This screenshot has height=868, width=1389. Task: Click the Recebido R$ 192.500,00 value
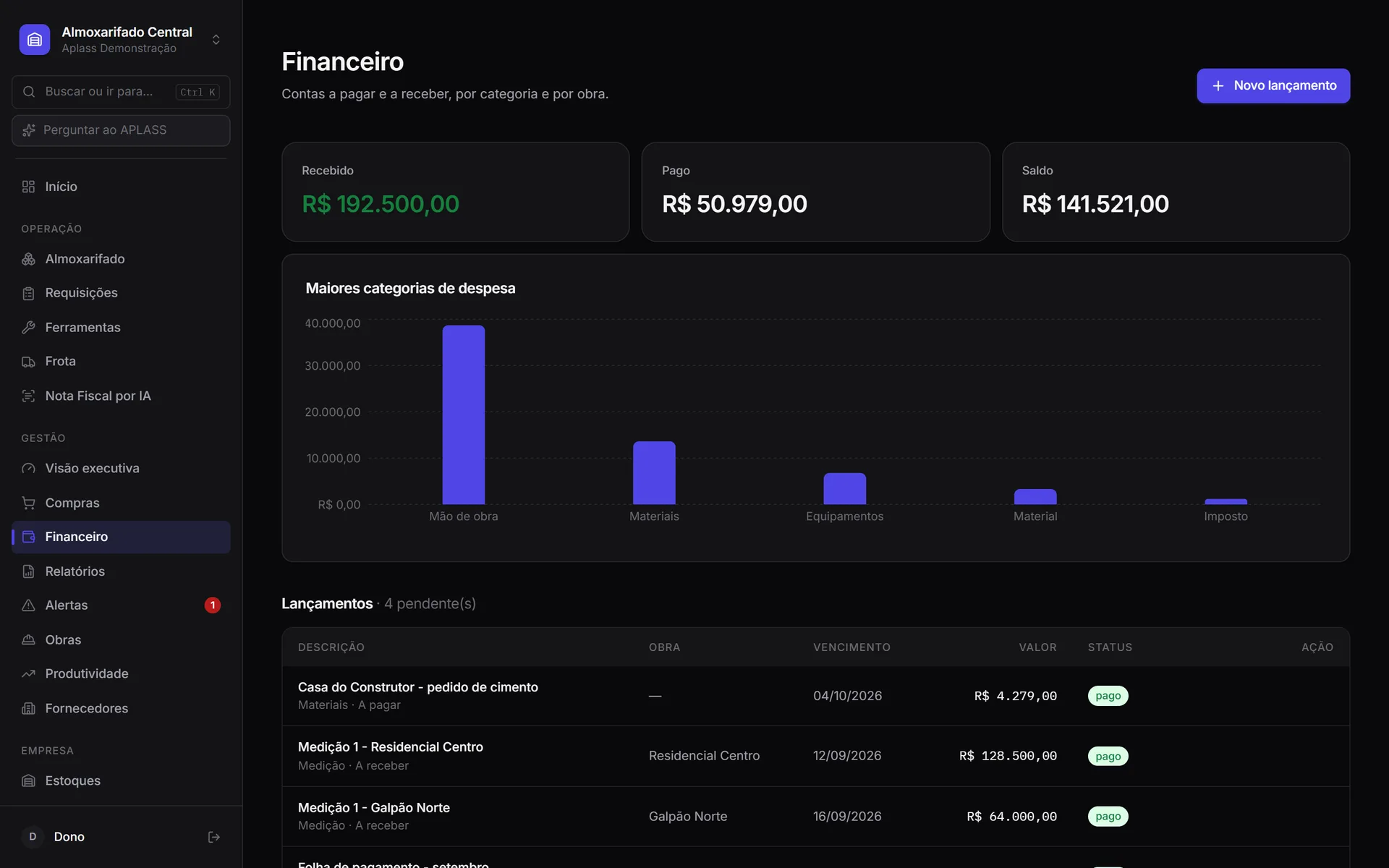click(381, 204)
